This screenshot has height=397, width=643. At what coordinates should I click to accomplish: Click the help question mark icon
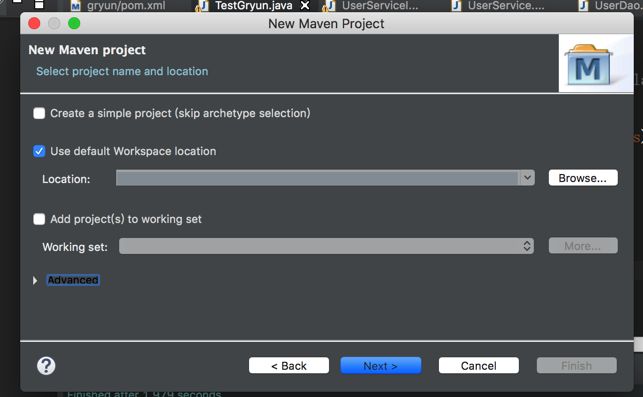click(x=46, y=365)
